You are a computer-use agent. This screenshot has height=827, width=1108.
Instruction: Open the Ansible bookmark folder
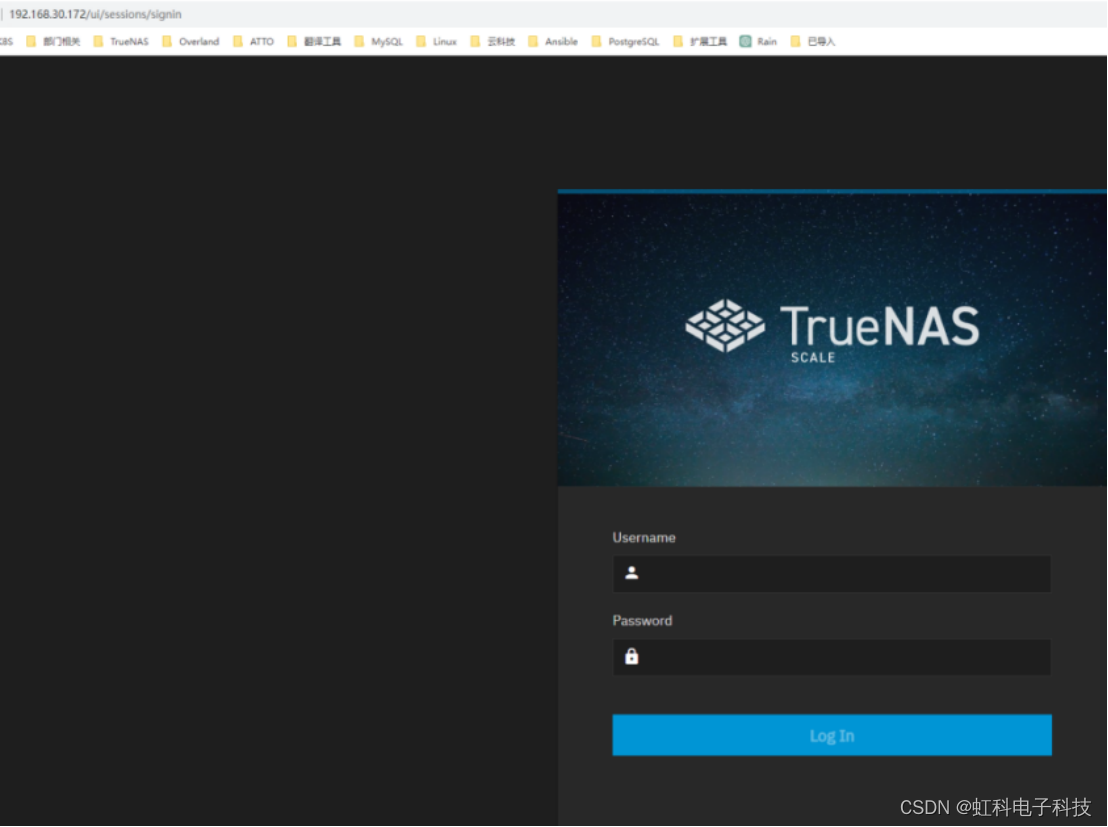pos(553,42)
